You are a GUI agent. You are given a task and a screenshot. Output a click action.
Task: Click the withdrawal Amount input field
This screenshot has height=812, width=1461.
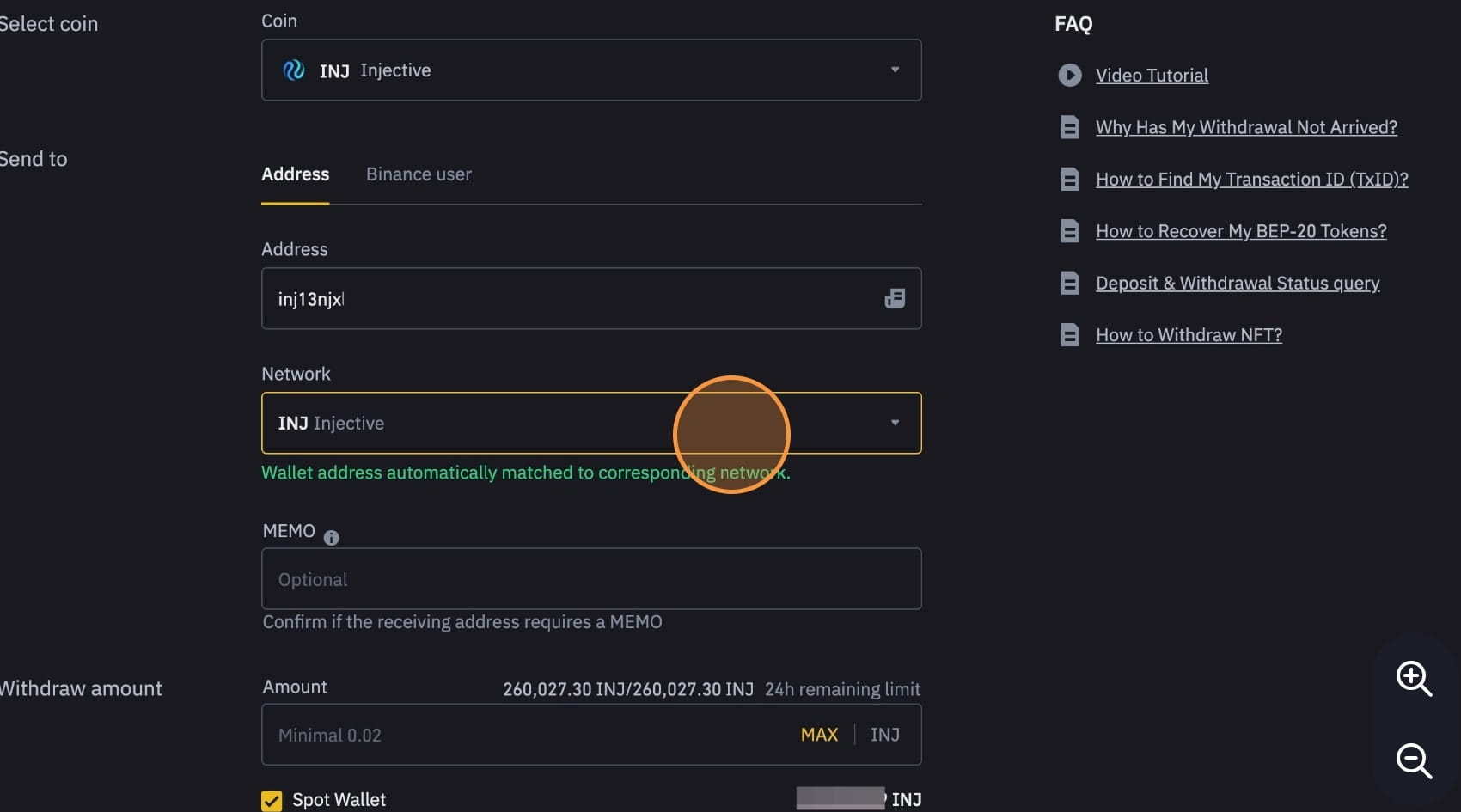pos(524,735)
